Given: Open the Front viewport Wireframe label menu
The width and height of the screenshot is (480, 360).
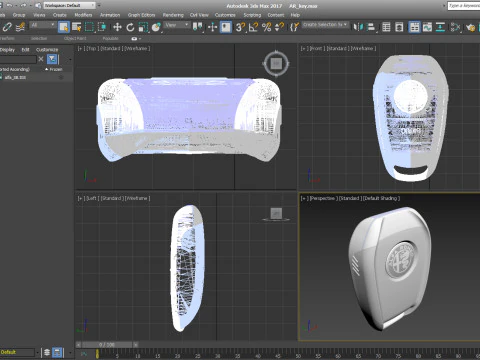Looking at the screenshot, I should [x=363, y=49].
